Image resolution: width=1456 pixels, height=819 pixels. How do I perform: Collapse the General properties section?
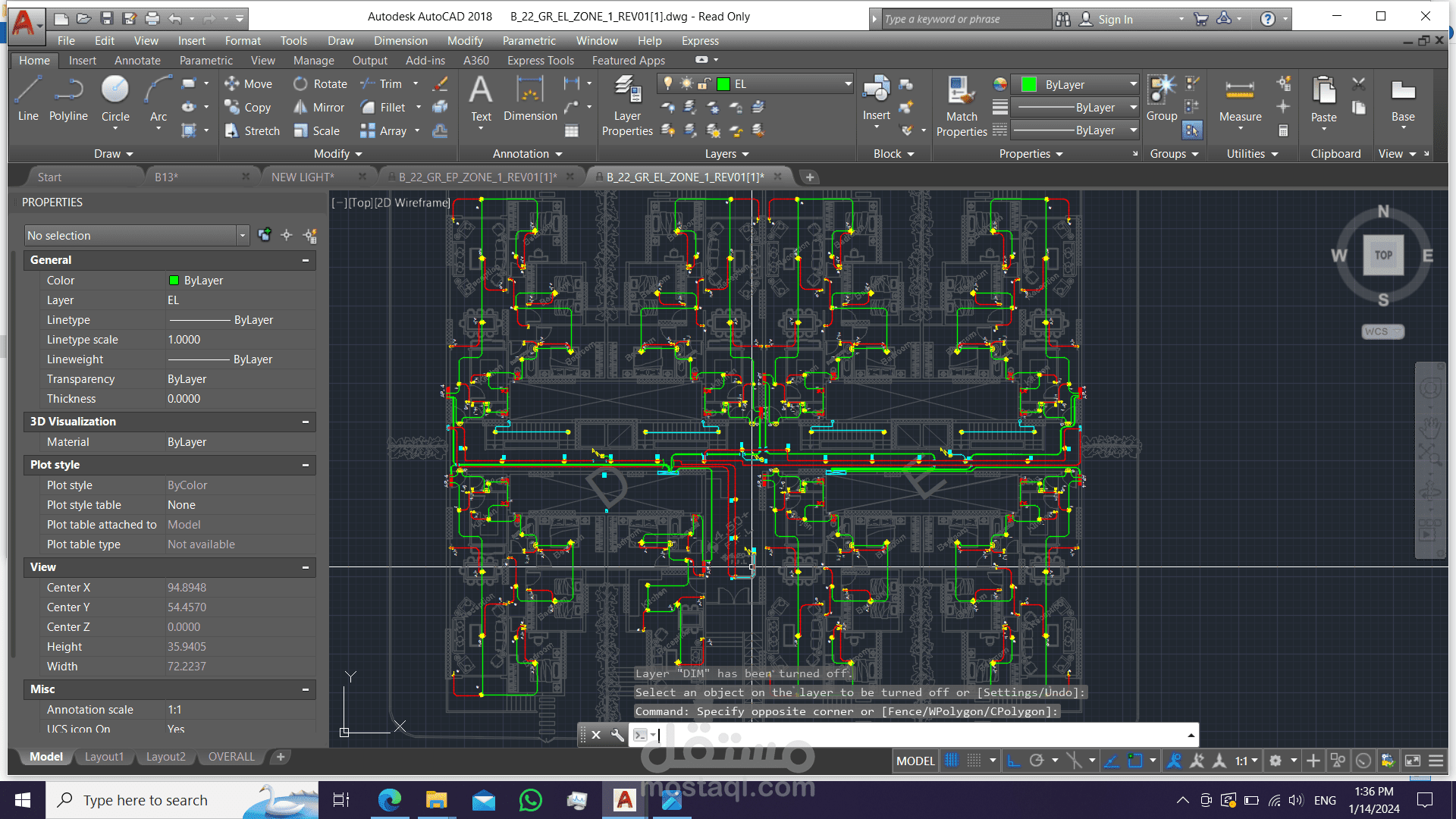[306, 260]
